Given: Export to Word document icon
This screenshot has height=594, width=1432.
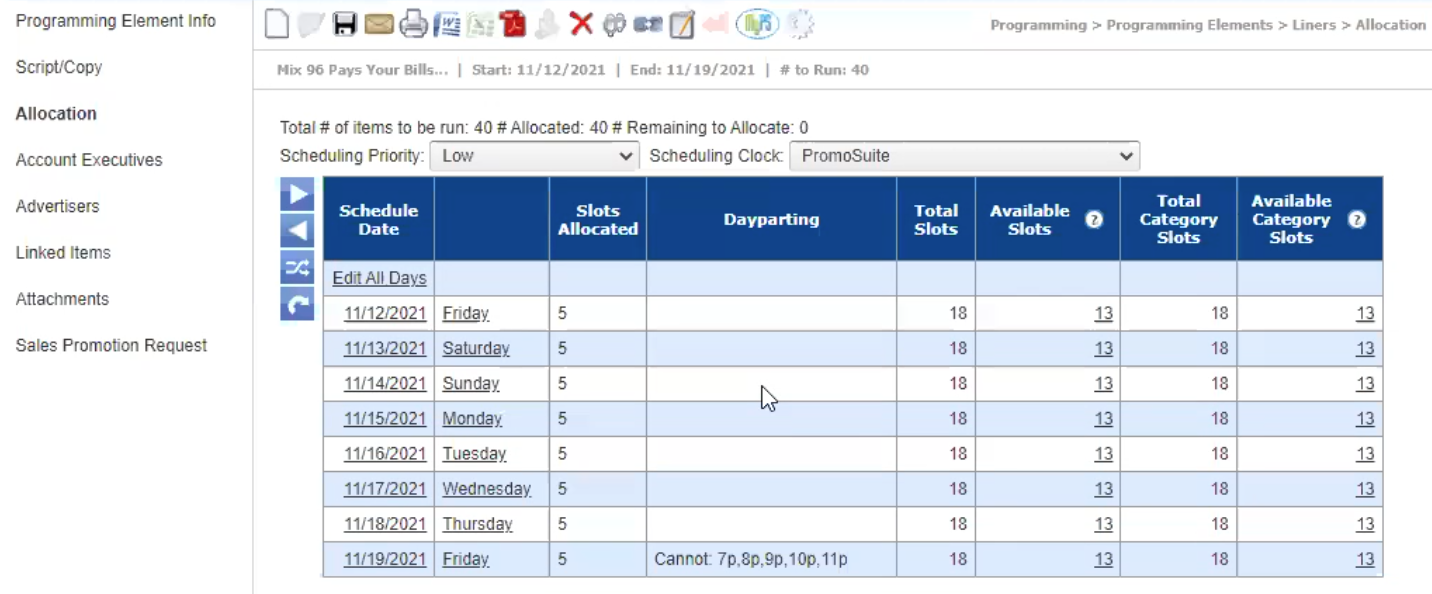Looking at the screenshot, I should [x=447, y=25].
